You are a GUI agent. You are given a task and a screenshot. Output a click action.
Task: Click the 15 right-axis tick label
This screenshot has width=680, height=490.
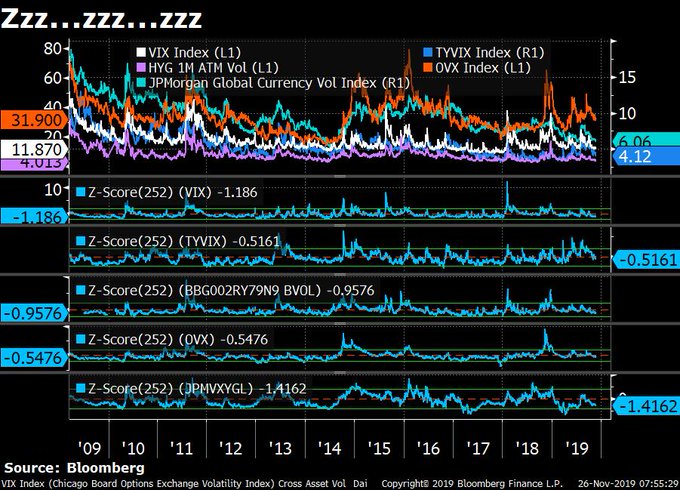(627, 77)
